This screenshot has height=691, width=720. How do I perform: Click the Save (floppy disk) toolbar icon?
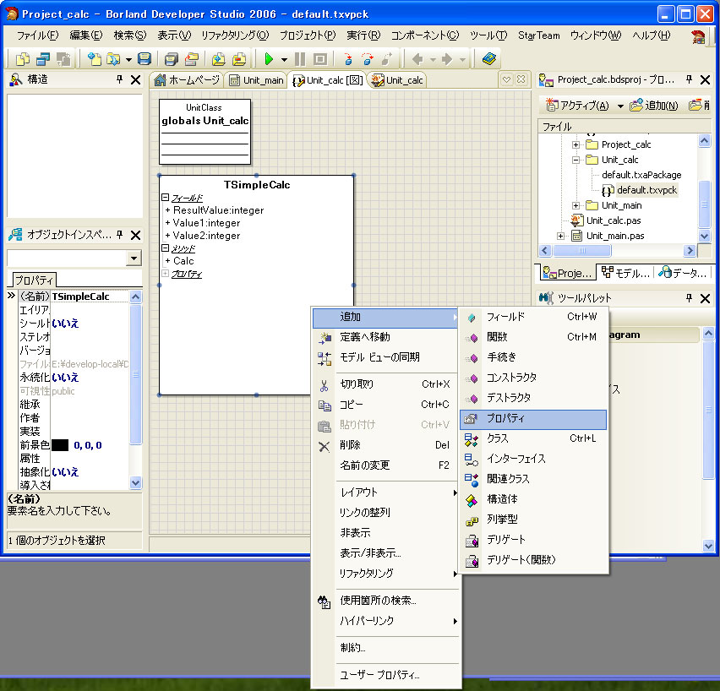(145, 59)
